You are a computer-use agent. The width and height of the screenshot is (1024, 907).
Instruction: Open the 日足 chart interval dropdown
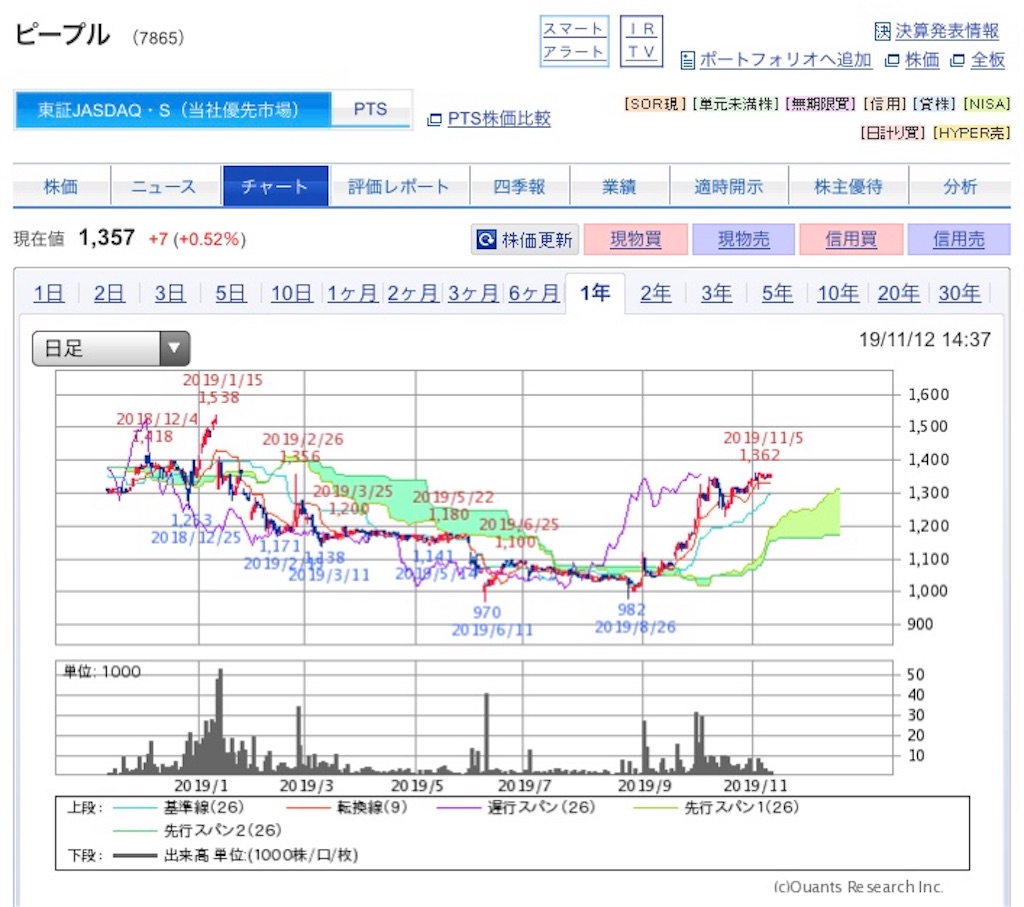coord(111,348)
